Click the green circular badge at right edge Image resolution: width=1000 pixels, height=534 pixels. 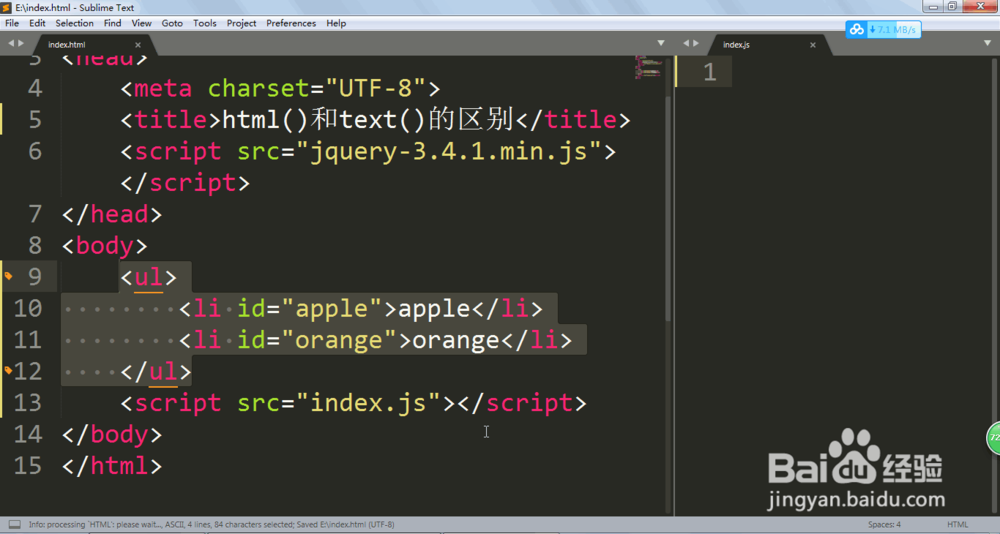coord(994,438)
